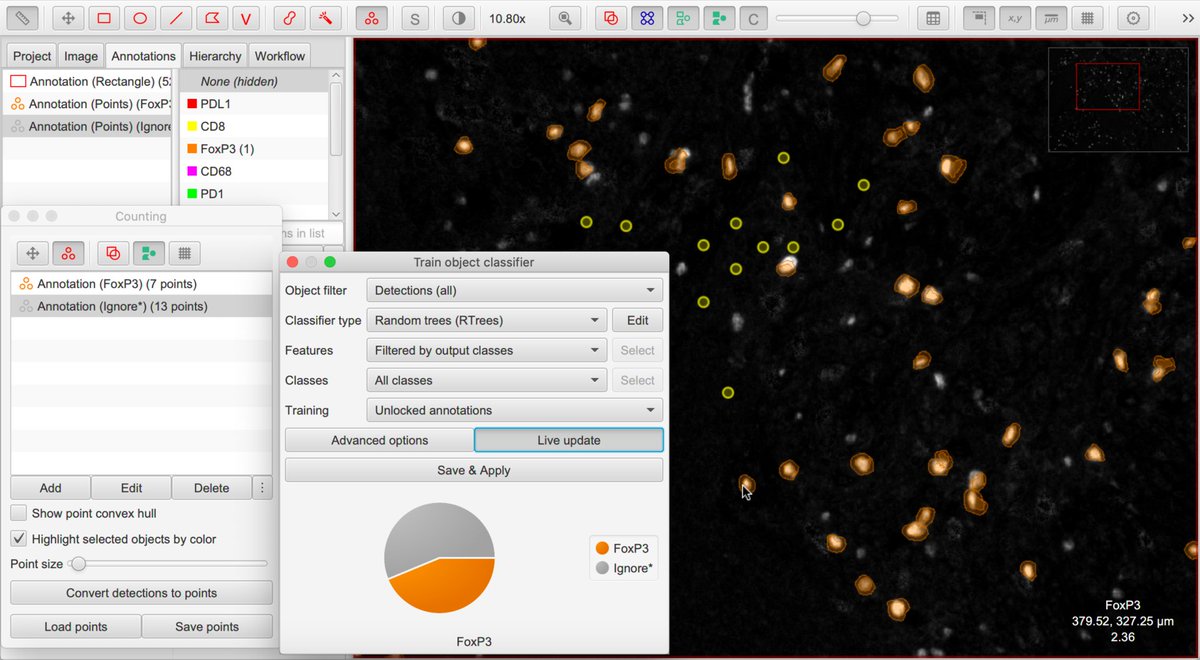Open the Object filter dropdown
The image size is (1200, 660).
[513, 289]
